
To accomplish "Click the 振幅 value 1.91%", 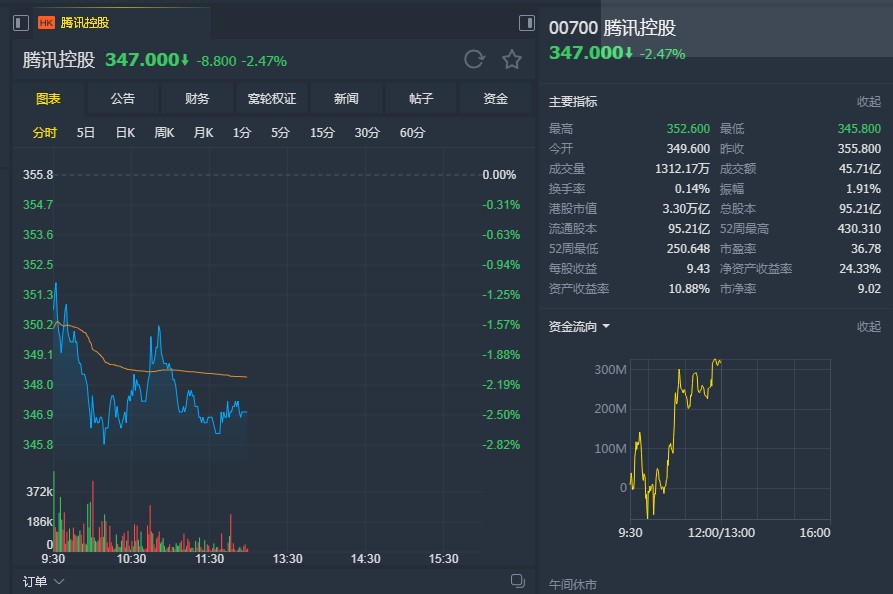I will click(x=863, y=189).
